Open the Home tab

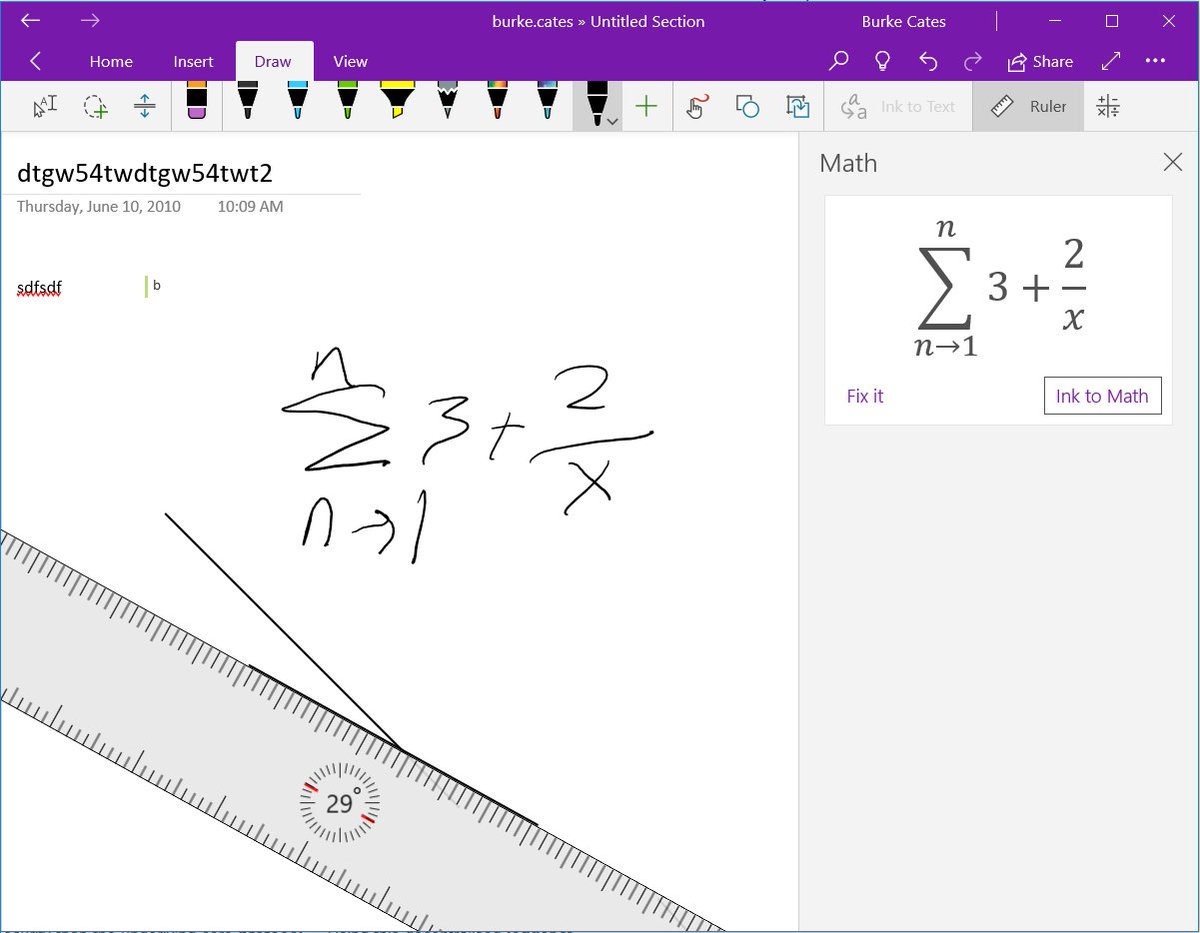[111, 61]
